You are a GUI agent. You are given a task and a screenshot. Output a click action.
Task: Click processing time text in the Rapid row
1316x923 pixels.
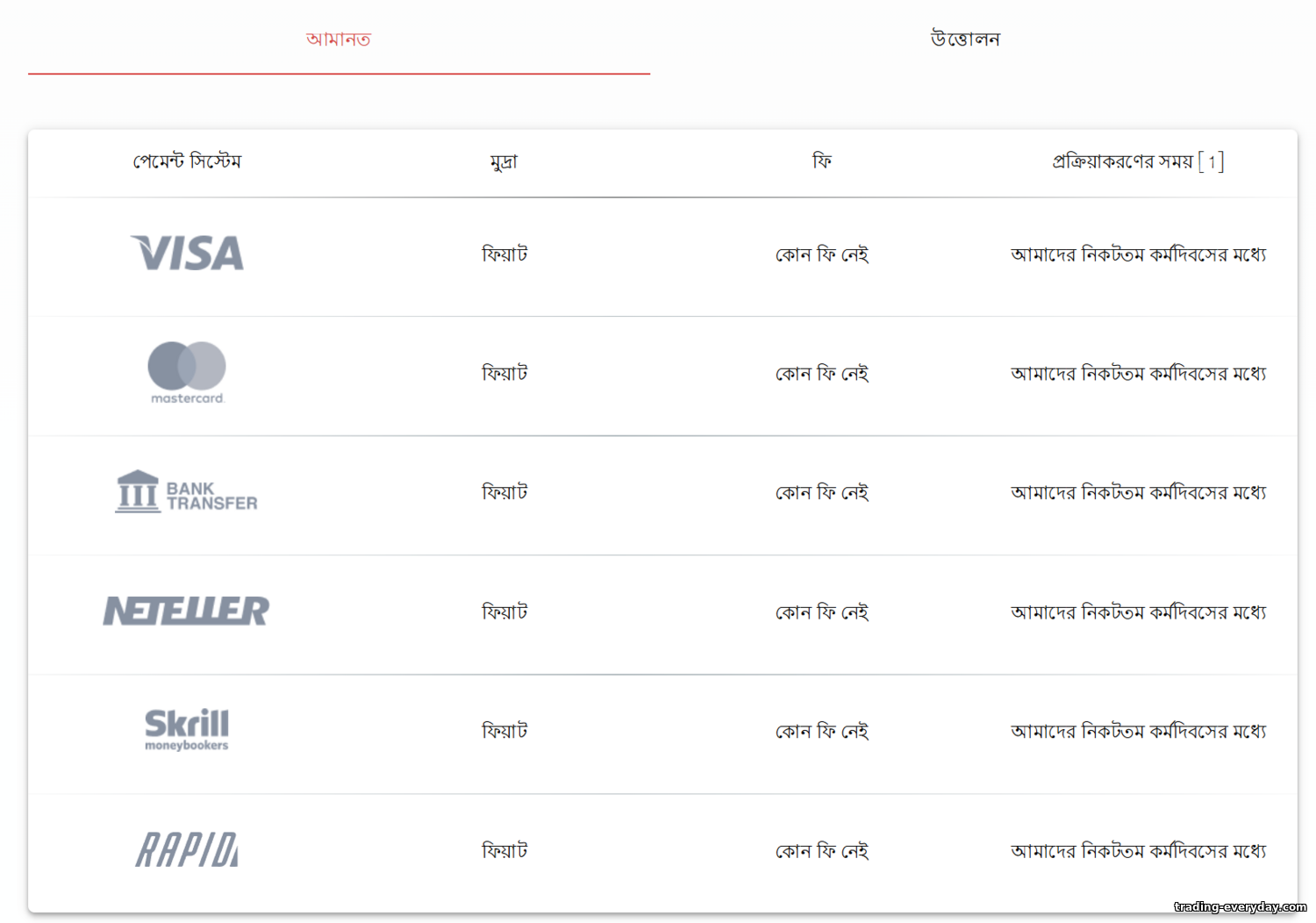coord(1139,850)
